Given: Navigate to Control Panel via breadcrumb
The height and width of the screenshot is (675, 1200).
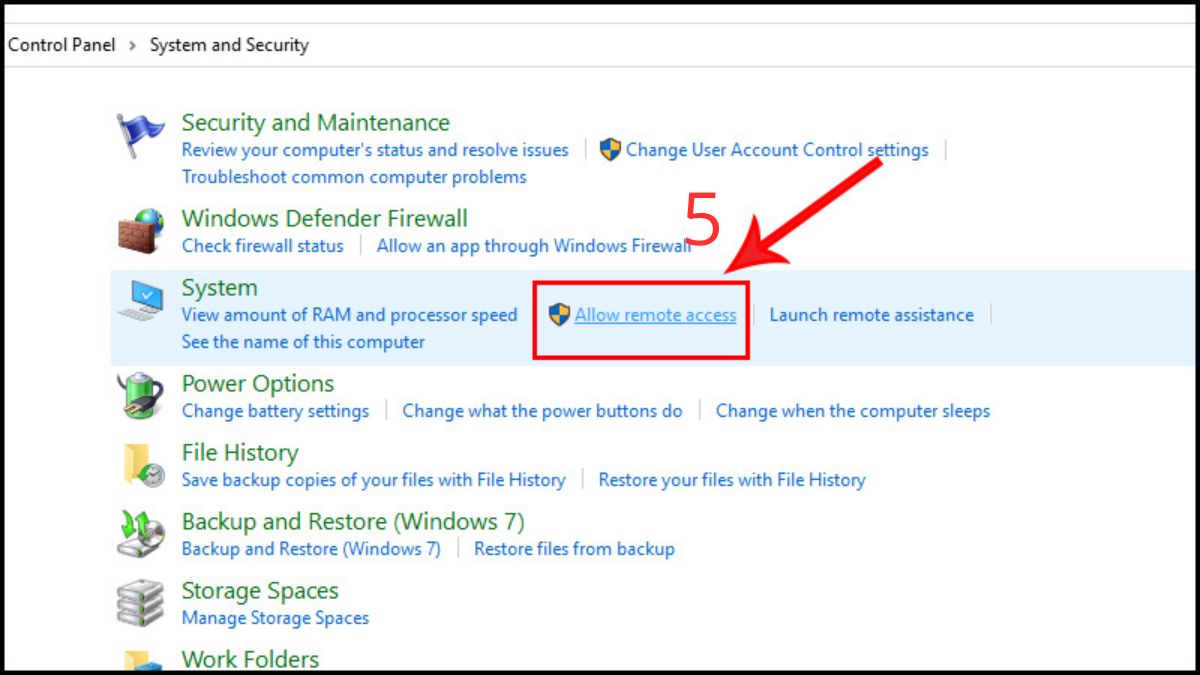Looking at the screenshot, I should point(62,44).
